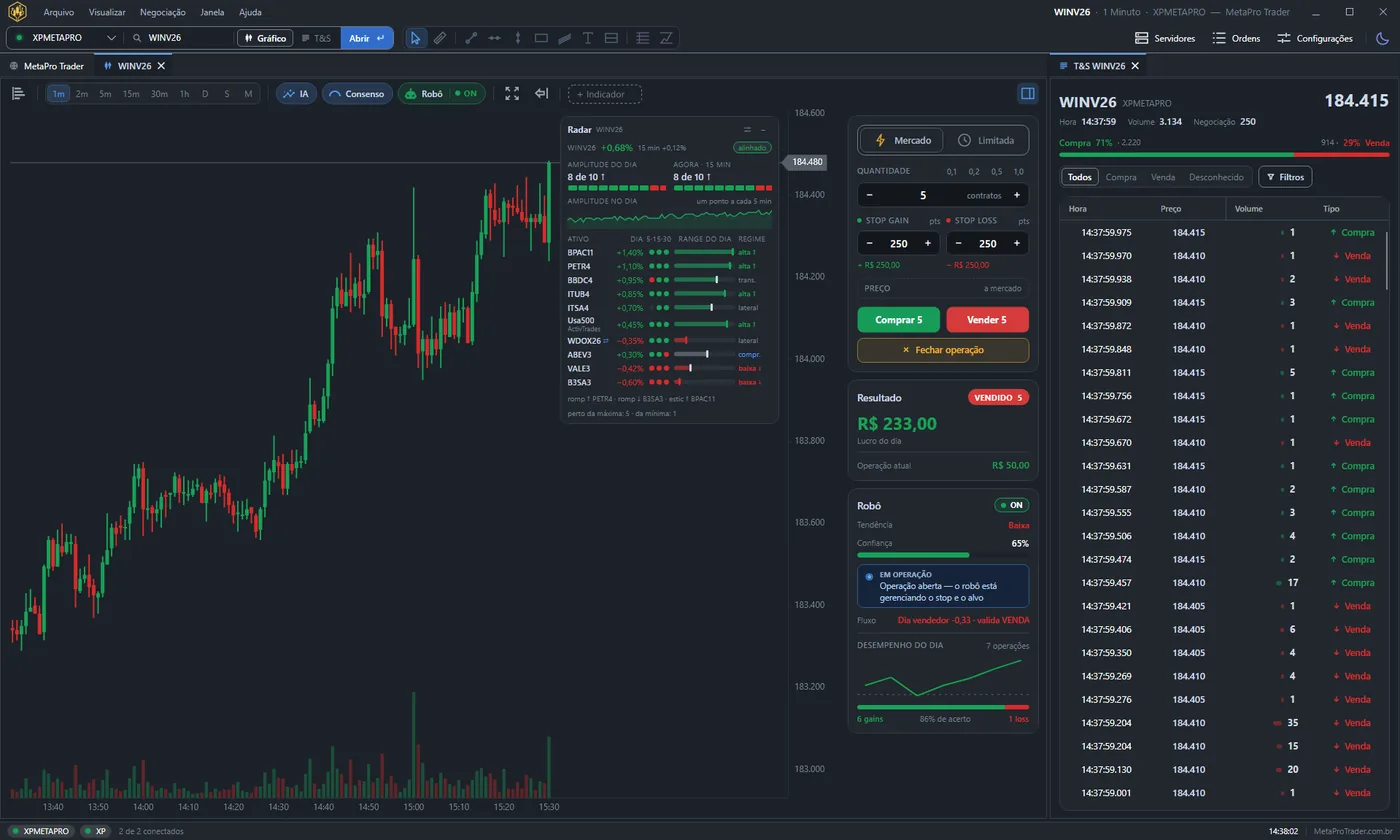Open the Configurações settings panel
Screen dimensions: 1400x840
[x=1315, y=38]
